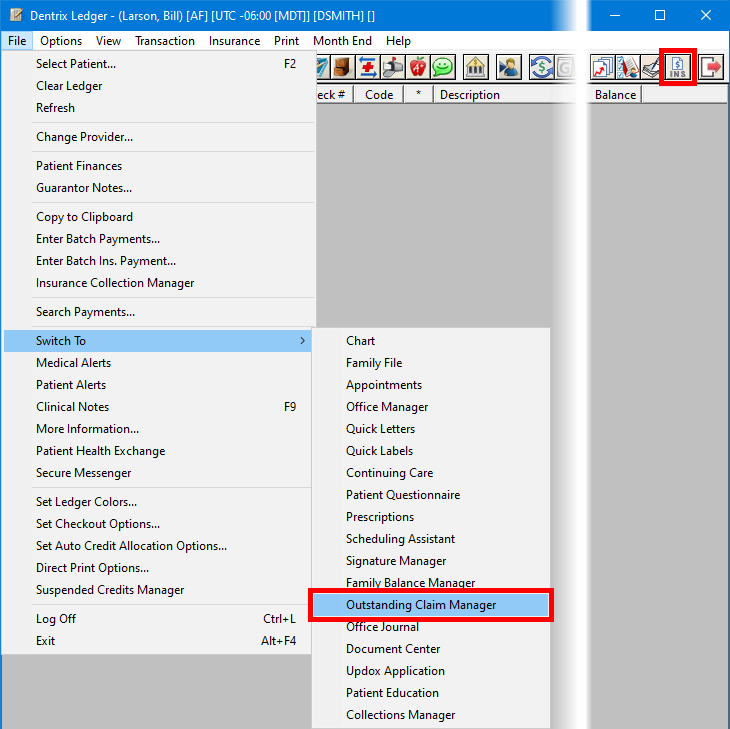
Task: Click the patient with arrow icon
Action: [508, 68]
